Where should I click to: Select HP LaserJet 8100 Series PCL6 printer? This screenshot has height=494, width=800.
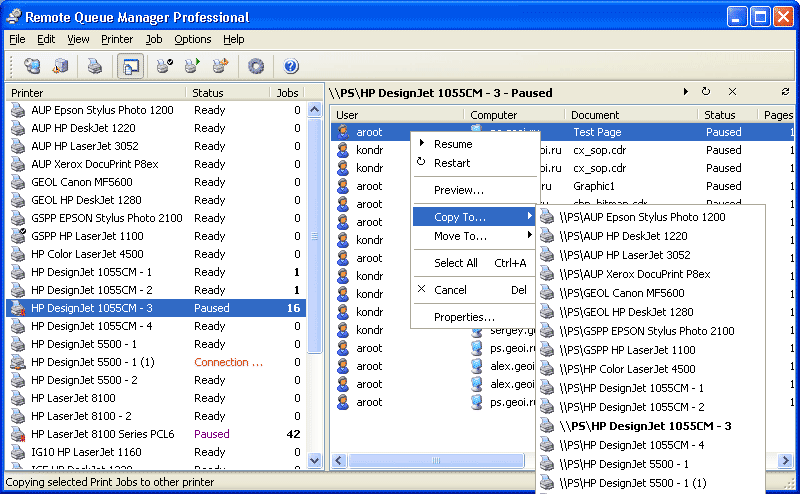pyautogui.click(x=102, y=434)
